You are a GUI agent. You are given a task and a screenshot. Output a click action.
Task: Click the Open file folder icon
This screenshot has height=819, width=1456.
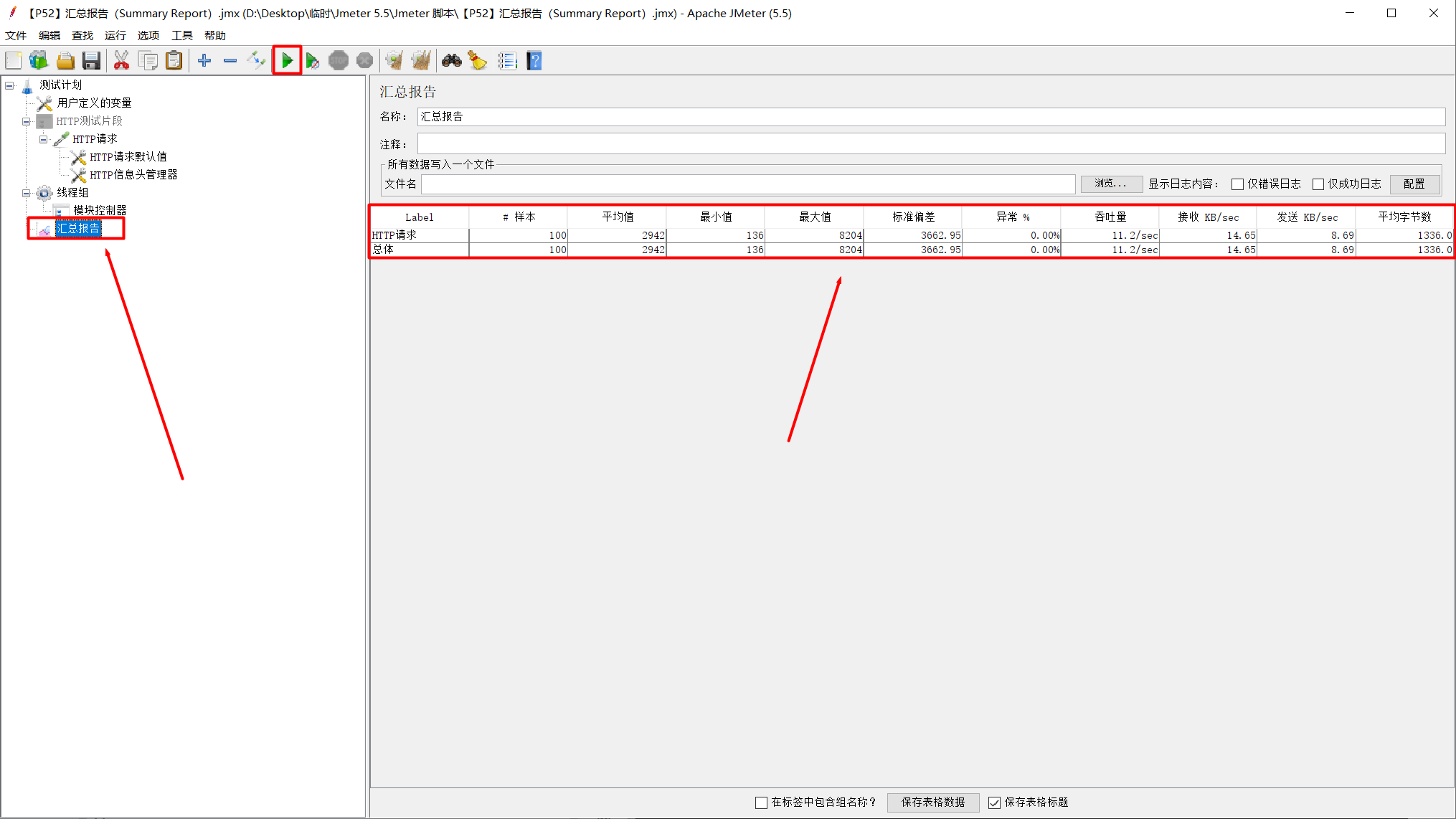pyautogui.click(x=65, y=61)
